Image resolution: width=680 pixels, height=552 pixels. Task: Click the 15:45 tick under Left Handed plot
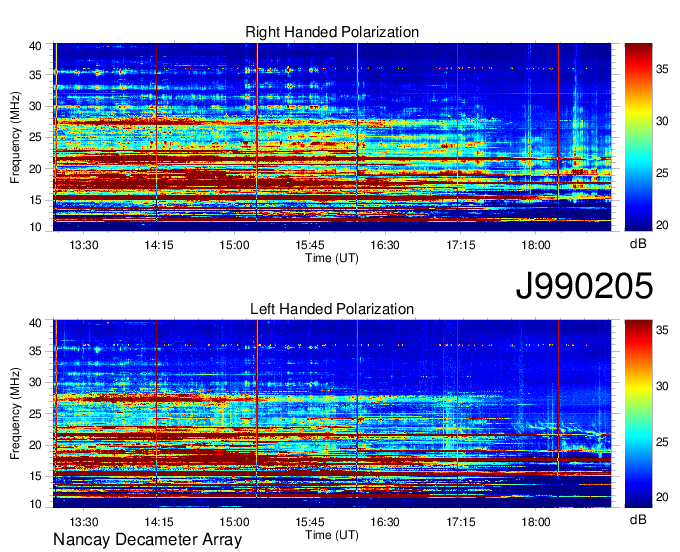click(310, 522)
